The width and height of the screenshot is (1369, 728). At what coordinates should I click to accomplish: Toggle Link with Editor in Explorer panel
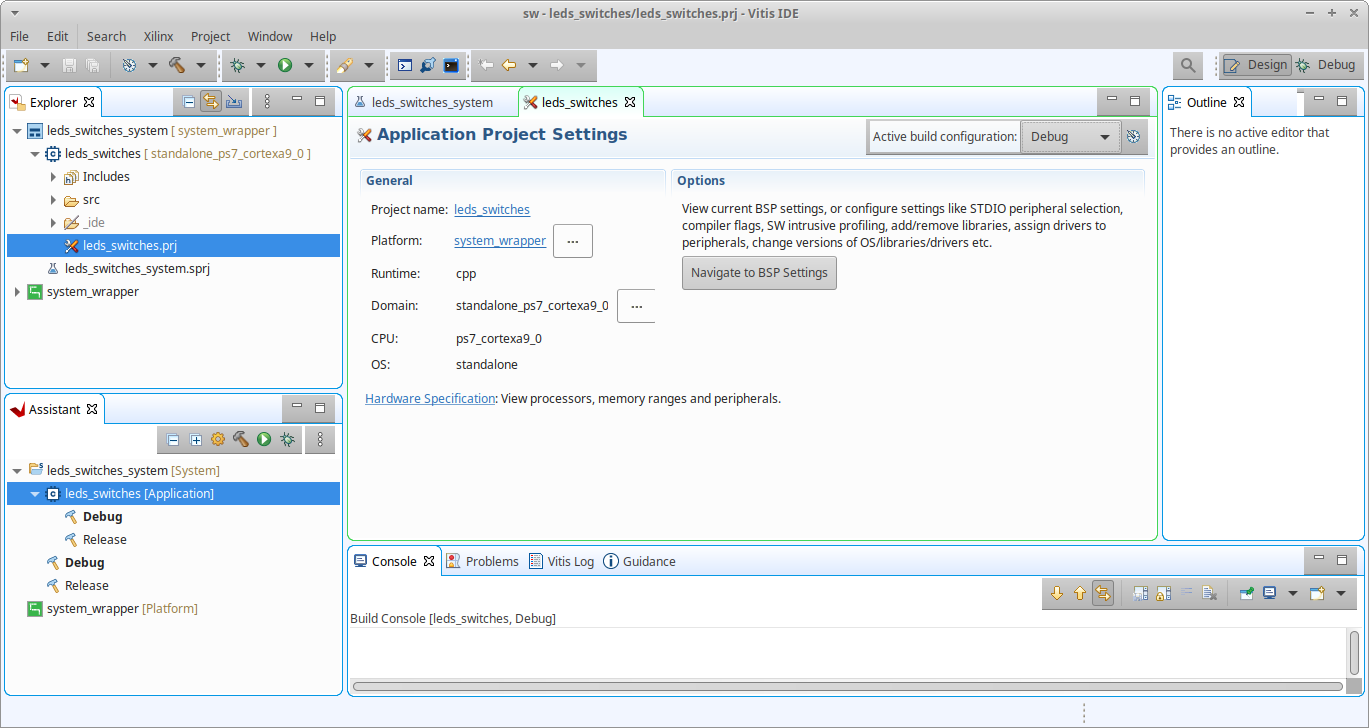(211, 101)
